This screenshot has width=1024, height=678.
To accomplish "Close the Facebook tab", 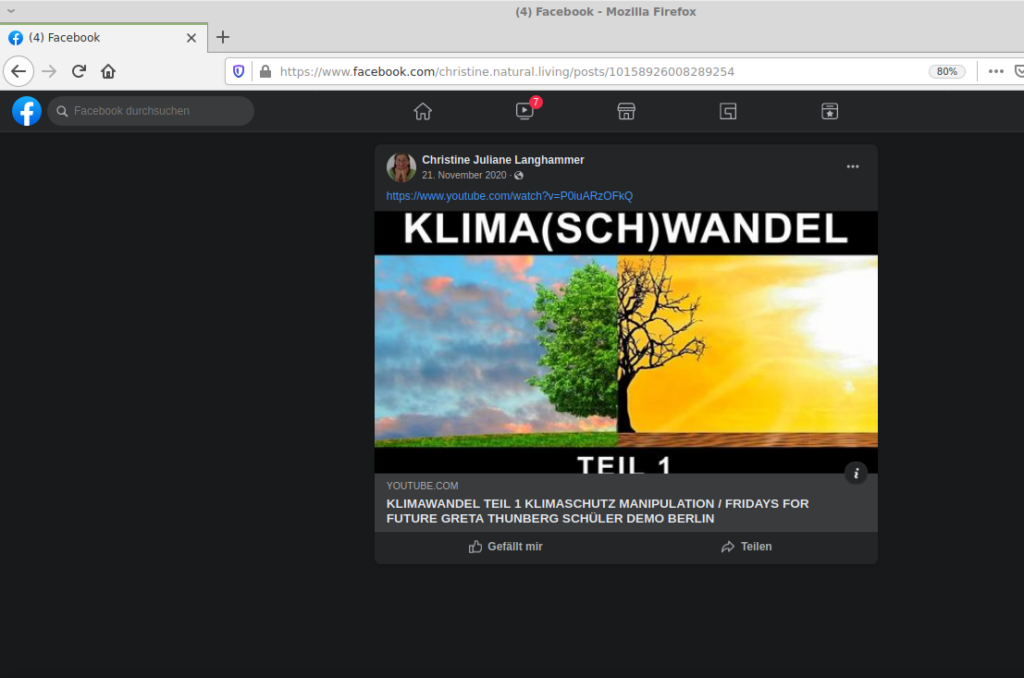I will (191, 38).
